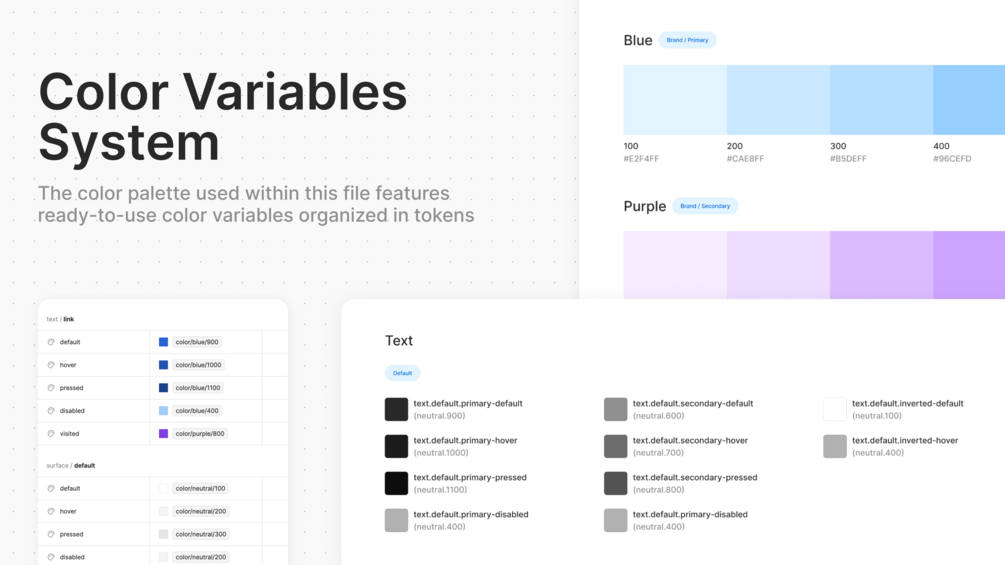Click the palette icon on surface hover row
This screenshot has width=1005, height=565.
click(x=51, y=511)
